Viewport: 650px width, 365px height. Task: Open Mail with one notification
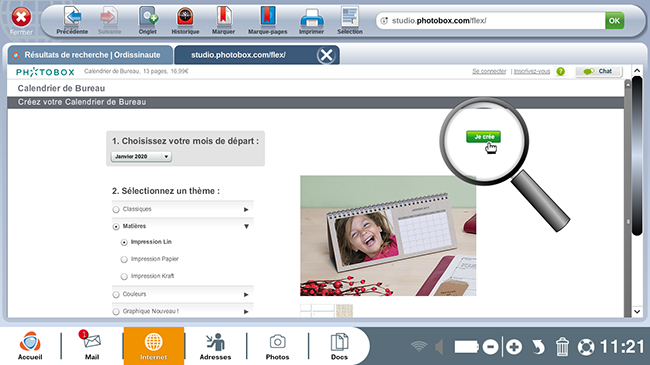(x=92, y=346)
